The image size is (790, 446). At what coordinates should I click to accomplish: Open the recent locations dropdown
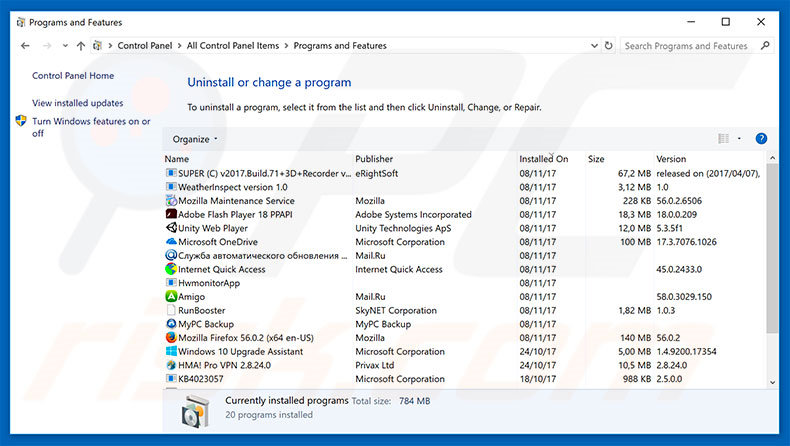(65, 46)
